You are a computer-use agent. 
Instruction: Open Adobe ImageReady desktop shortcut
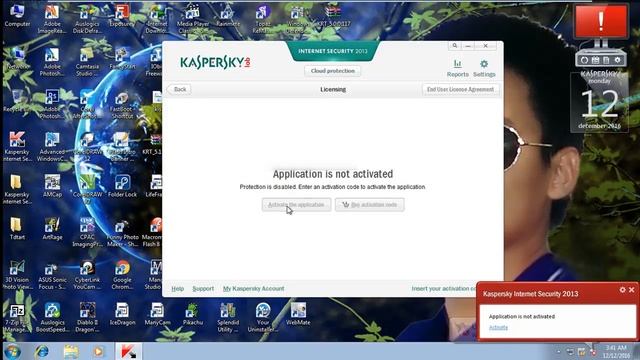[52, 20]
